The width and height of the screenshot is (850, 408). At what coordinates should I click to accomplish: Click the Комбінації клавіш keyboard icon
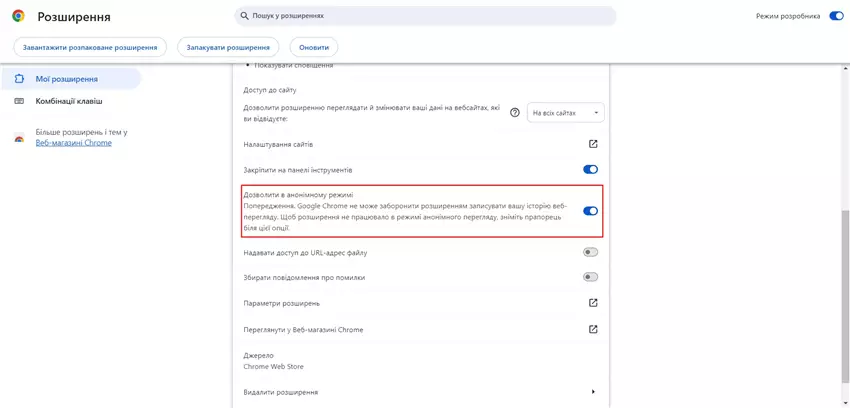[19, 101]
